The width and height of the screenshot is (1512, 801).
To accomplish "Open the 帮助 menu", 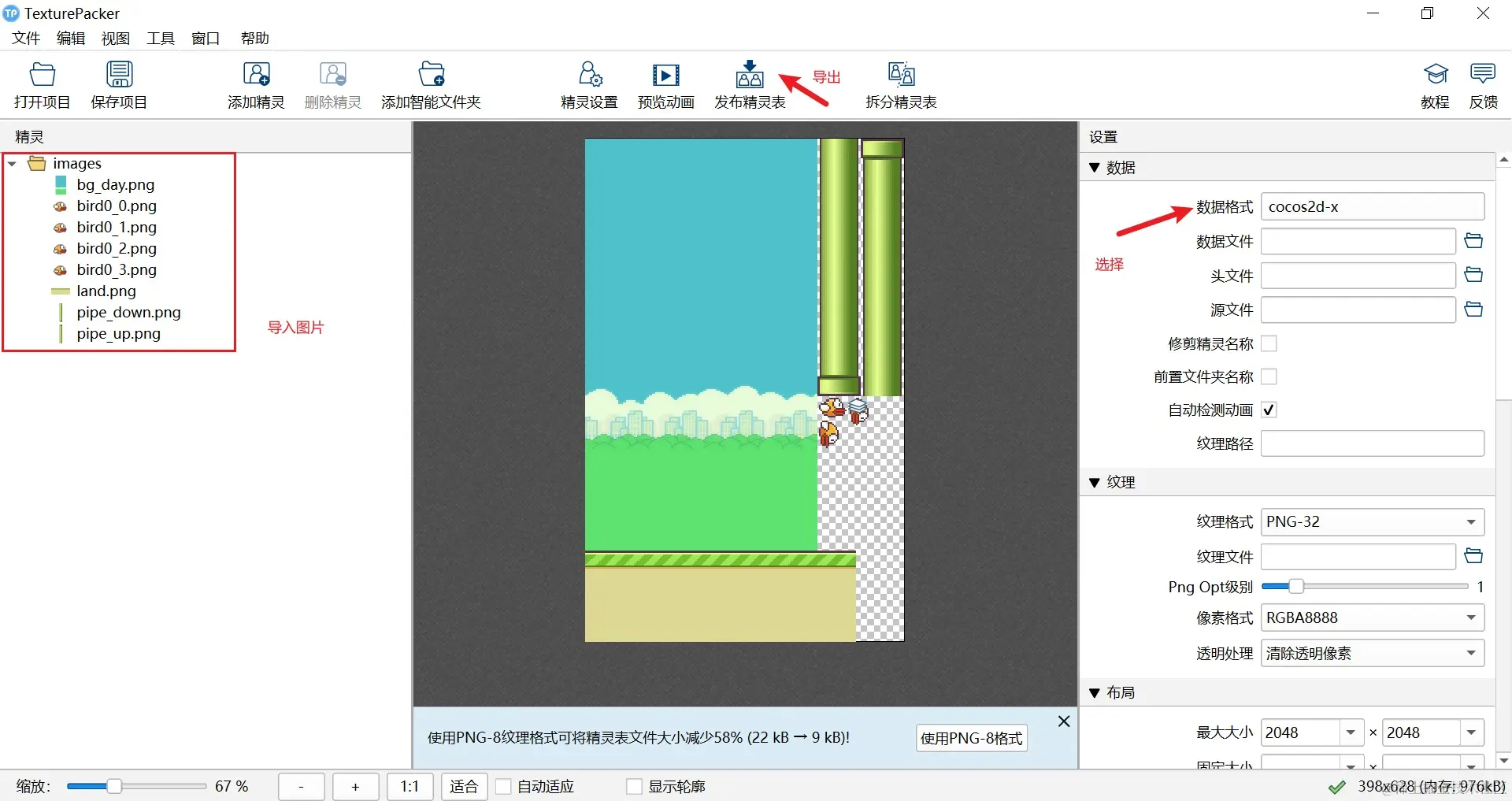I will tap(255, 38).
